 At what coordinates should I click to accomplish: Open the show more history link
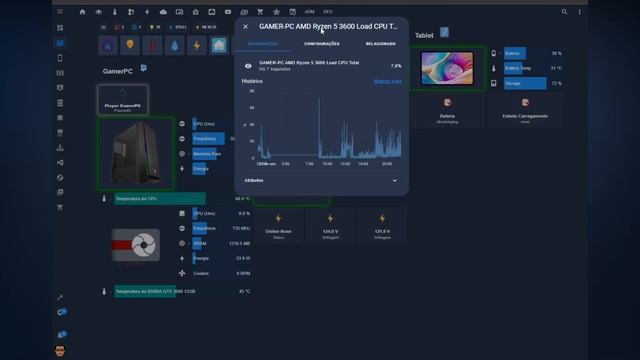[x=387, y=81]
